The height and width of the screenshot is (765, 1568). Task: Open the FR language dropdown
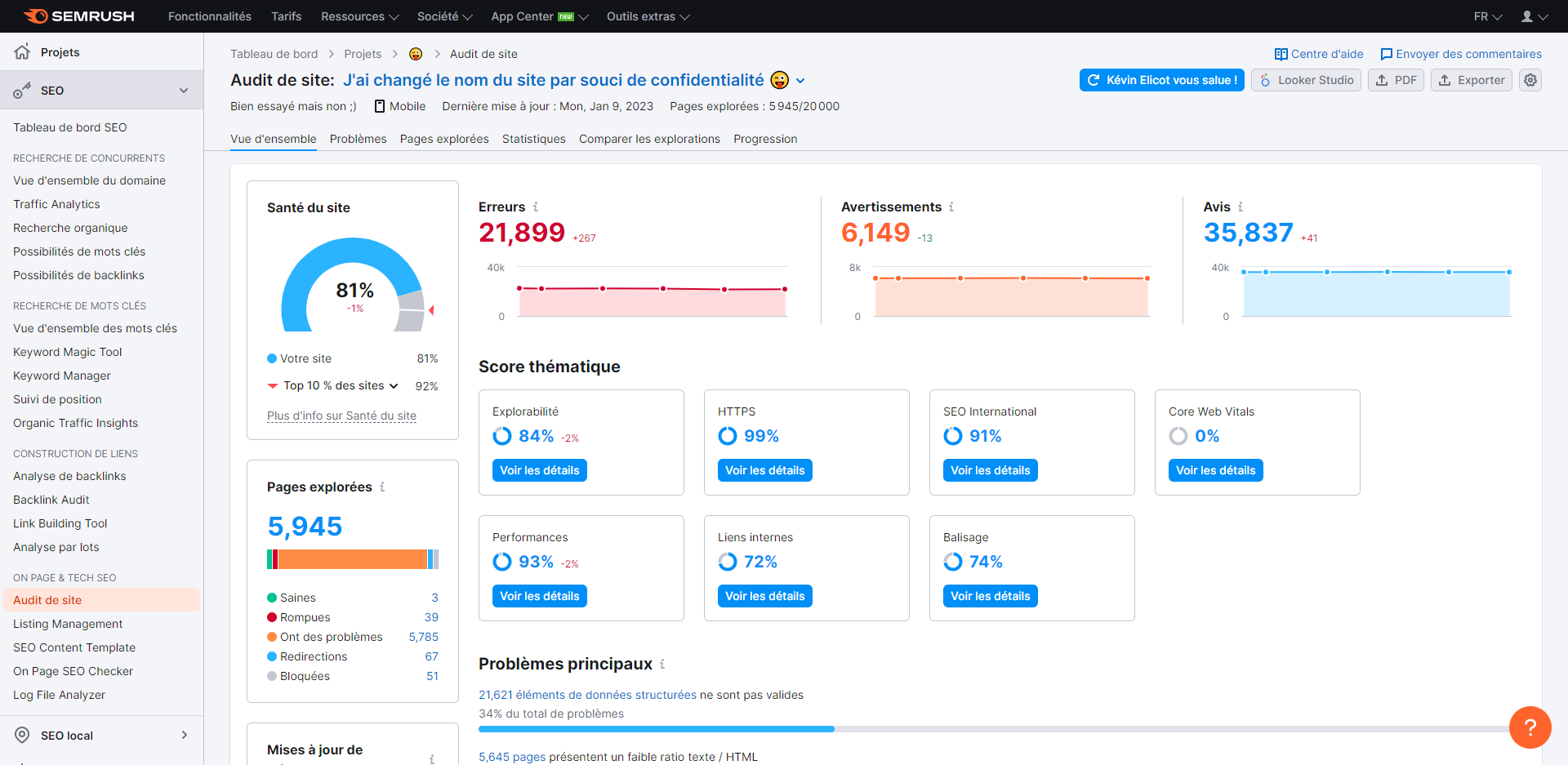tap(1487, 16)
